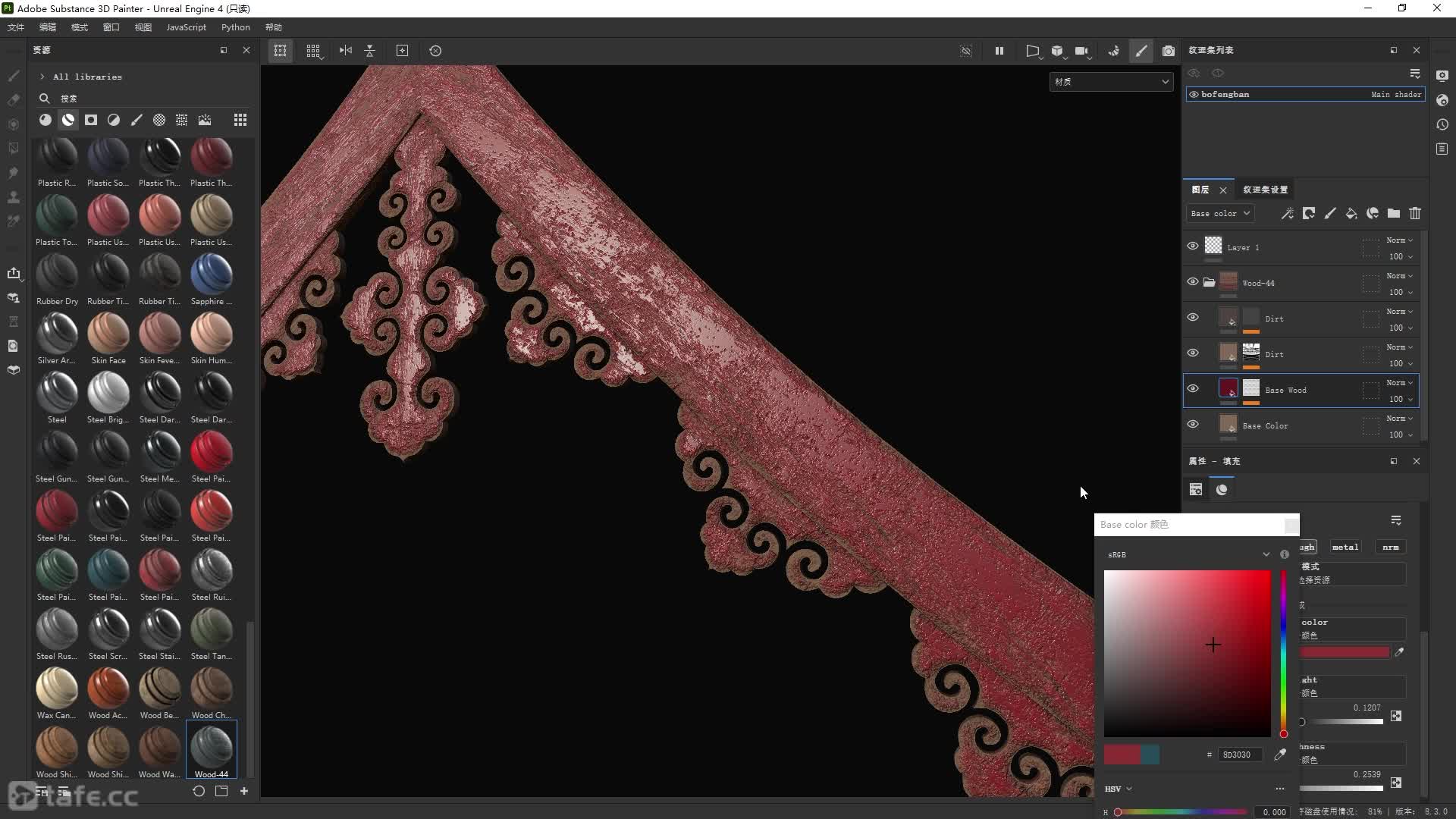Open the 文件 menu

coord(16,27)
